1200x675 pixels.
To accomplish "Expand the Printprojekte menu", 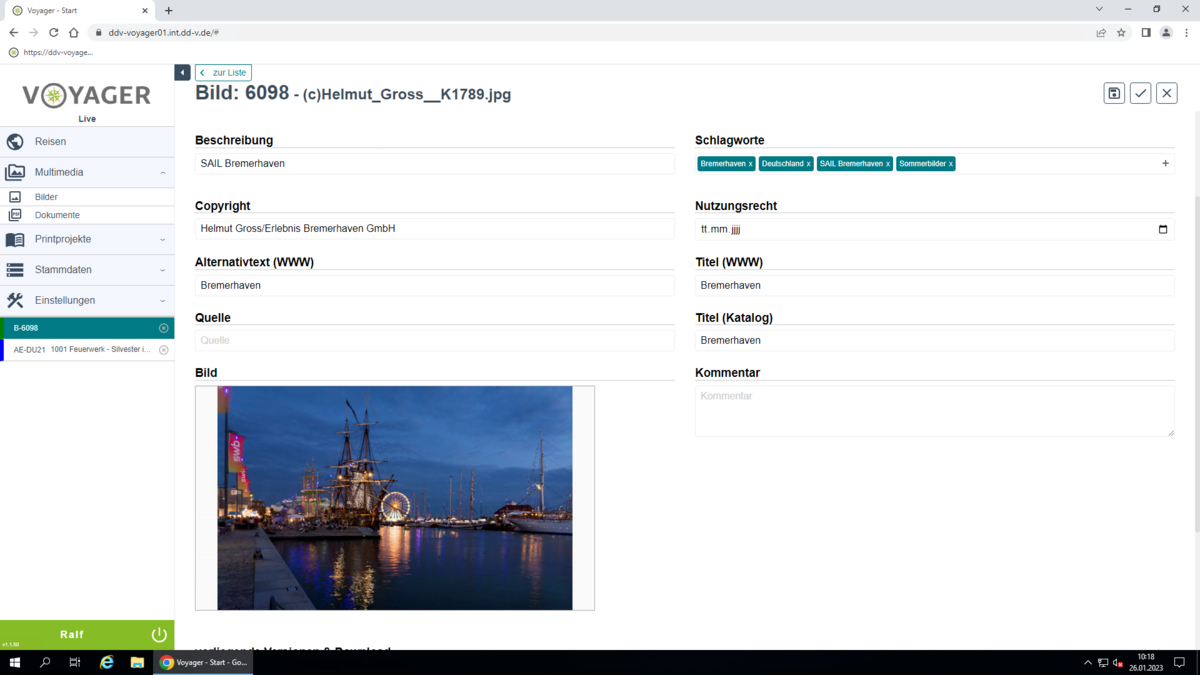I will pyautogui.click(x=87, y=240).
